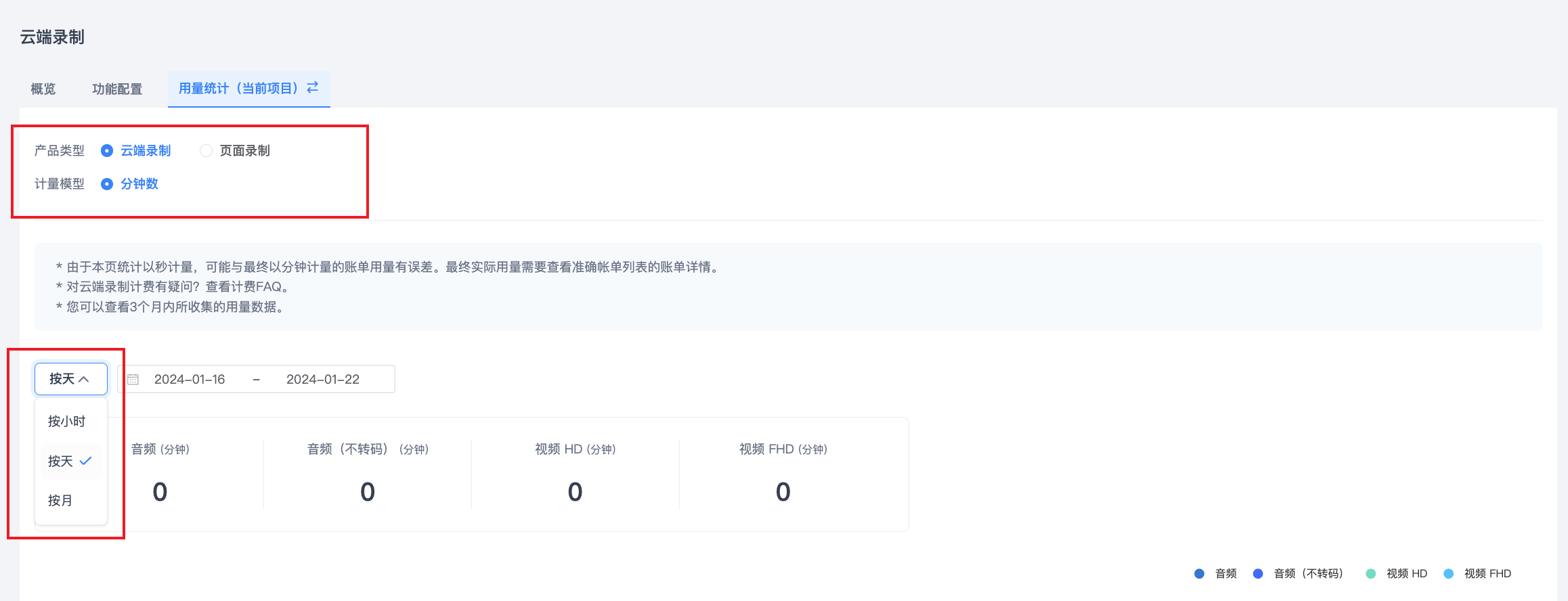Select the 云端录制 product type radio
This screenshot has width=1568, height=601.
point(106,151)
